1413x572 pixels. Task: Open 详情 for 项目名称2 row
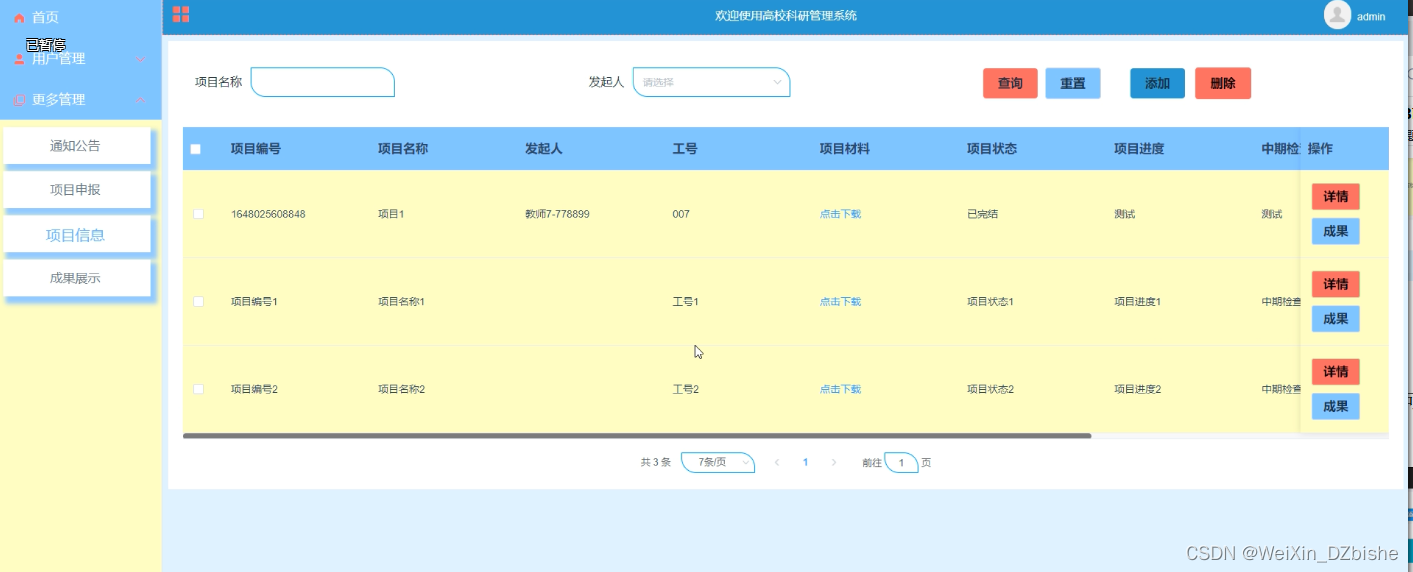pos(1336,372)
